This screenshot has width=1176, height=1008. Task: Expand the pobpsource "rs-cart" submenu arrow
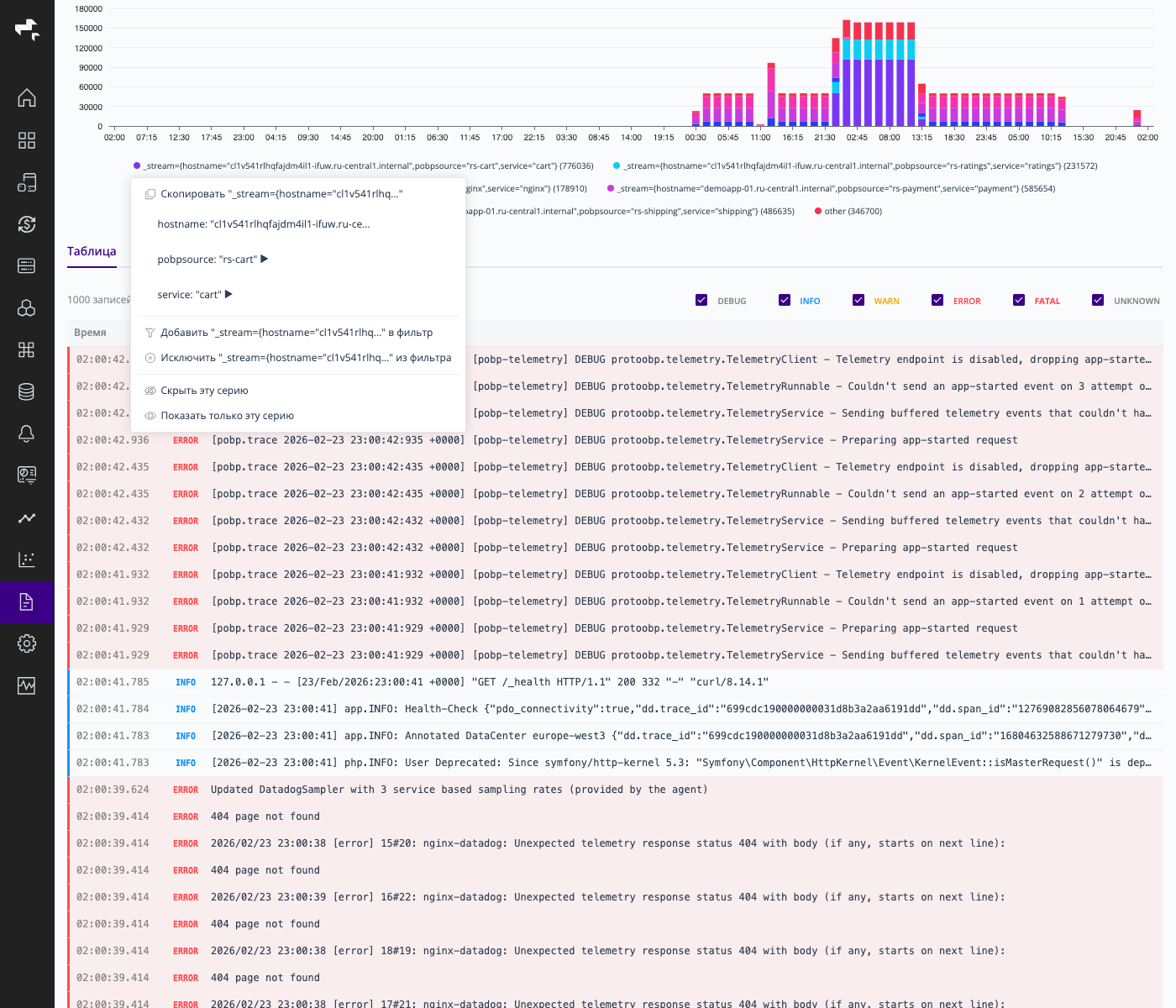[265, 259]
